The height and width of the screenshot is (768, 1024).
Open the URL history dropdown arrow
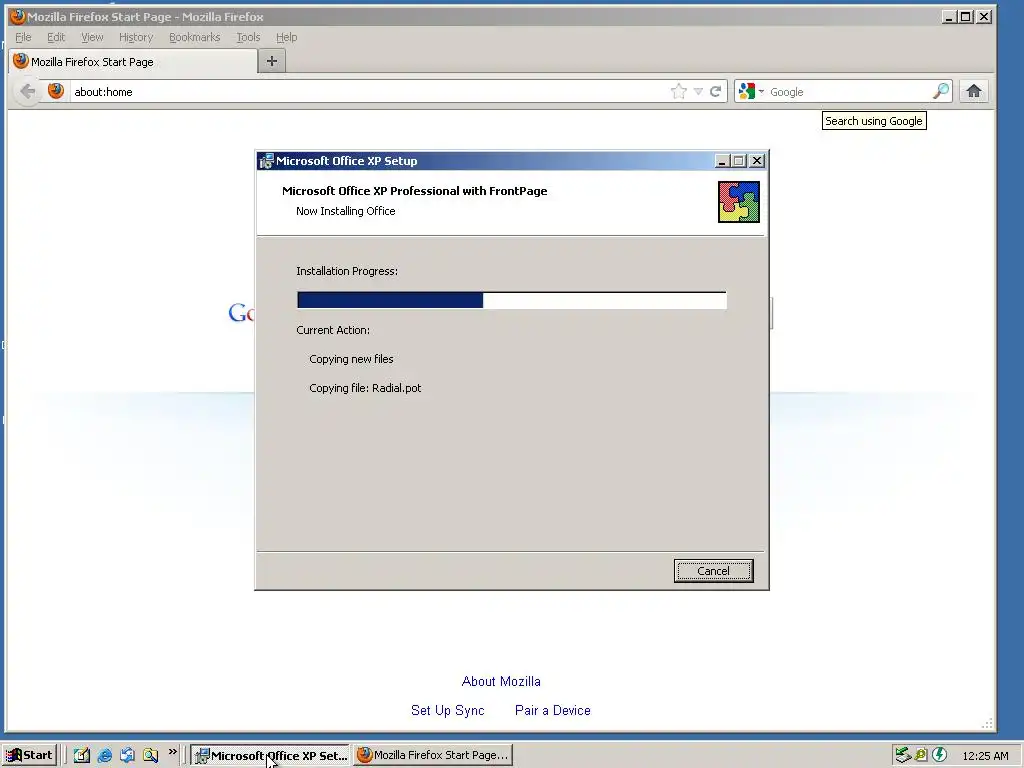698,91
